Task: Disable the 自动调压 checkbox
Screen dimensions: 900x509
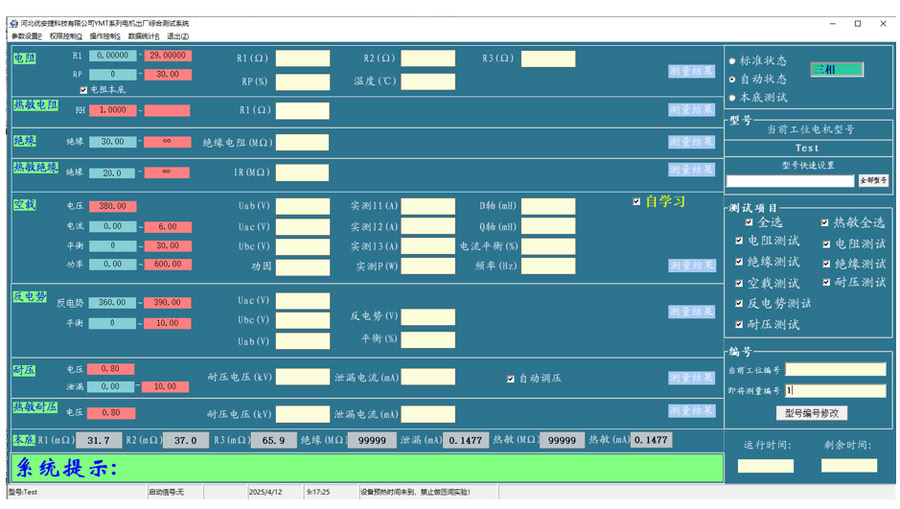Action: point(511,379)
